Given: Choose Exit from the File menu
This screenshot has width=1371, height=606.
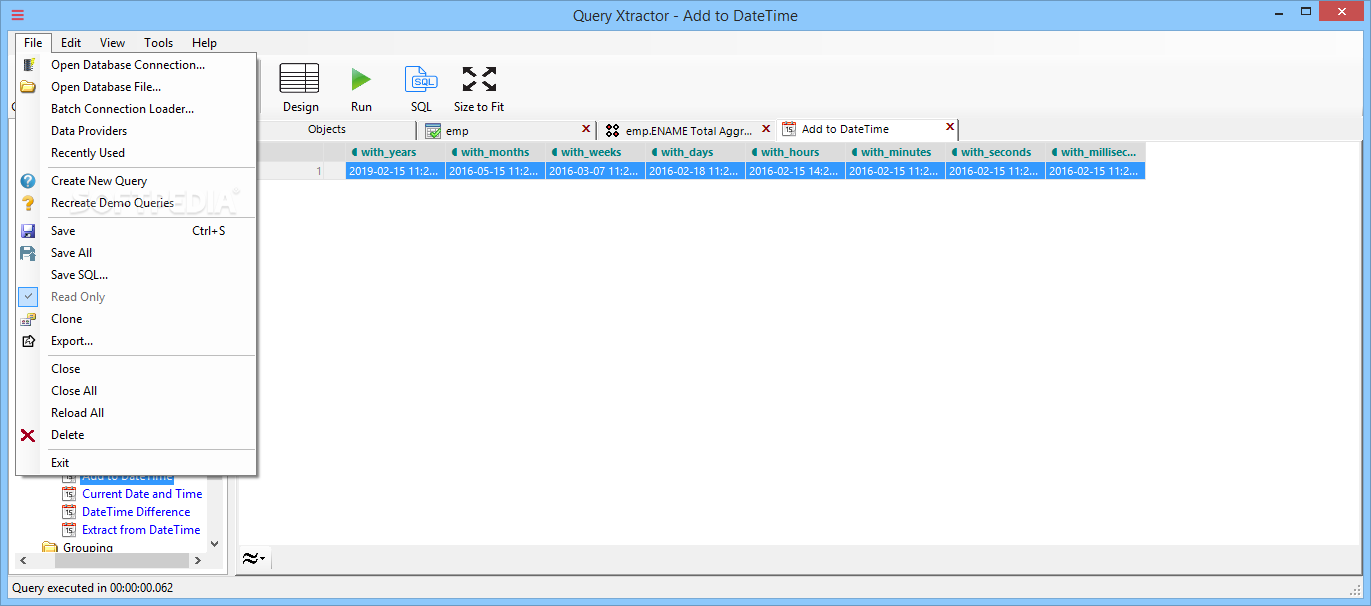Looking at the screenshot, I should click(60, 463).
